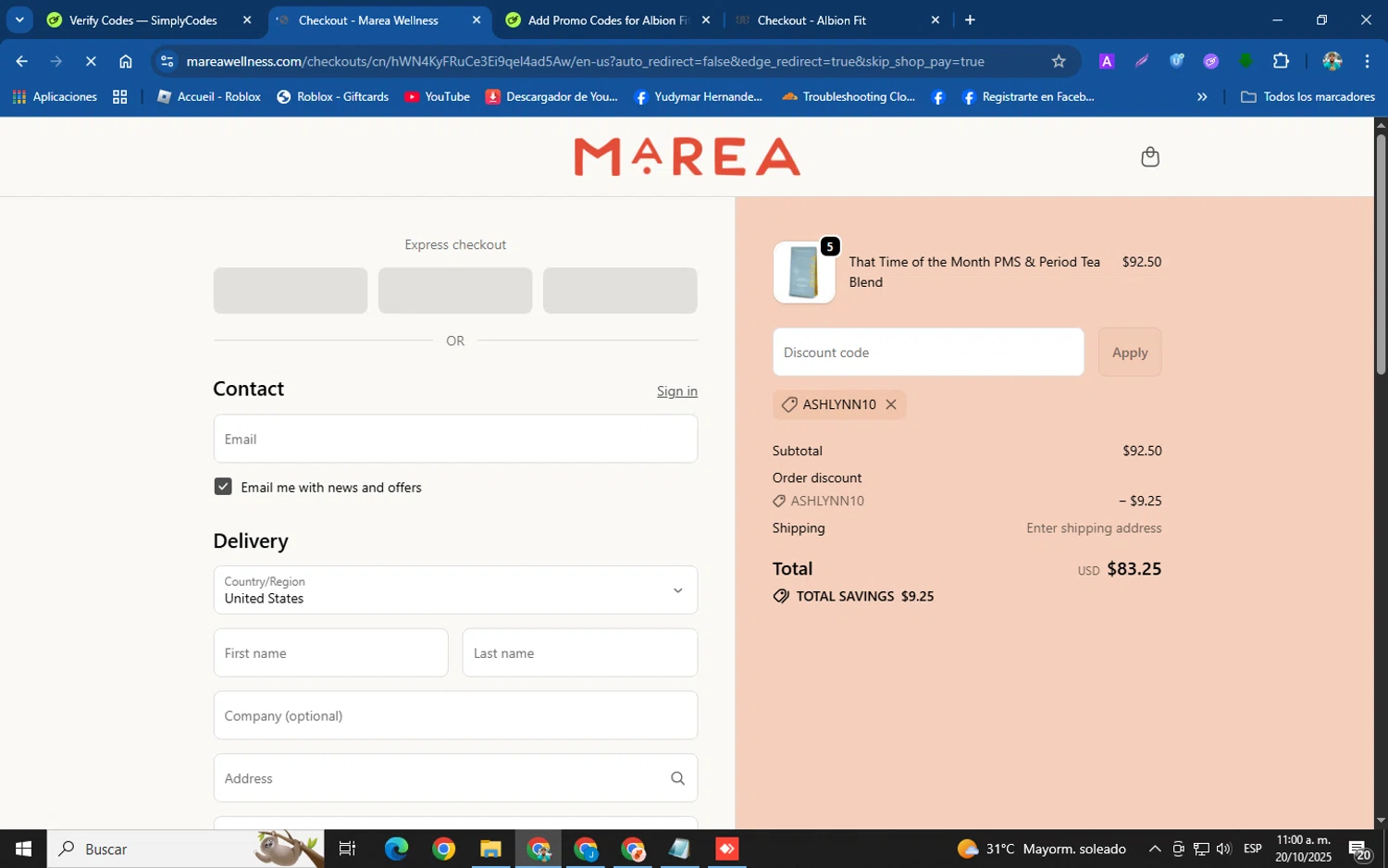1388x868 pixels.
Task: Open the tab groups grid icon
Action: pos(119,96)
